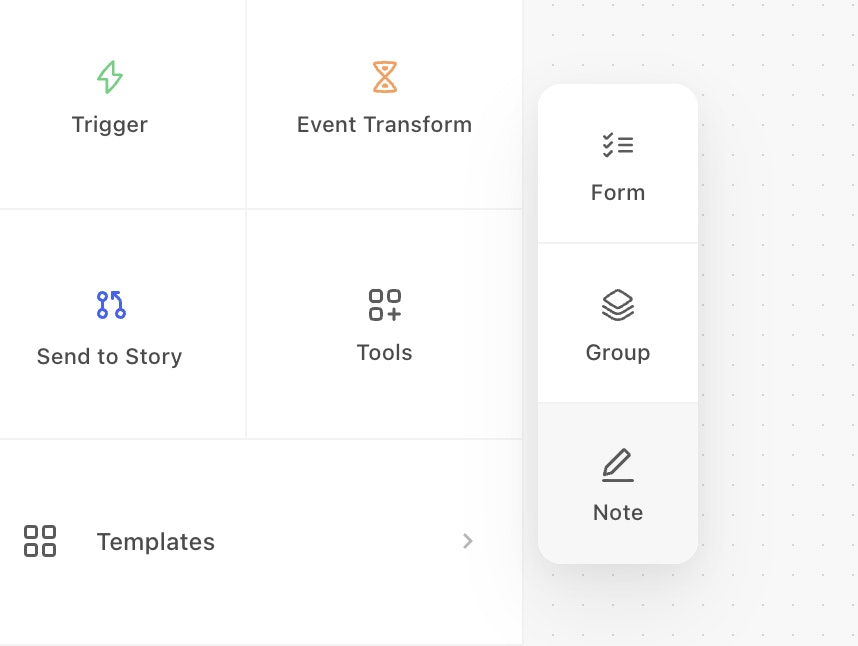Click the Form checklist icon
The width and height of the screenshot is (858, 646).
pyautogui.click(x=618, y=145)
